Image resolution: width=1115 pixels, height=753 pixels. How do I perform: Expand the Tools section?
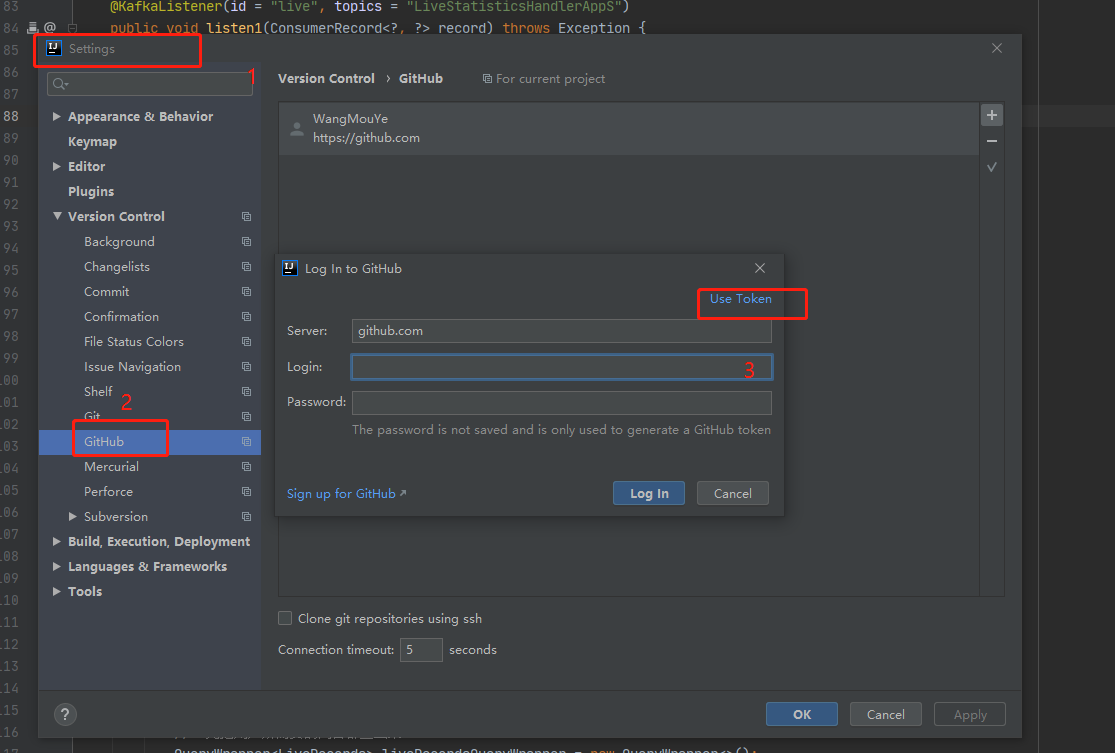point(56,591)
